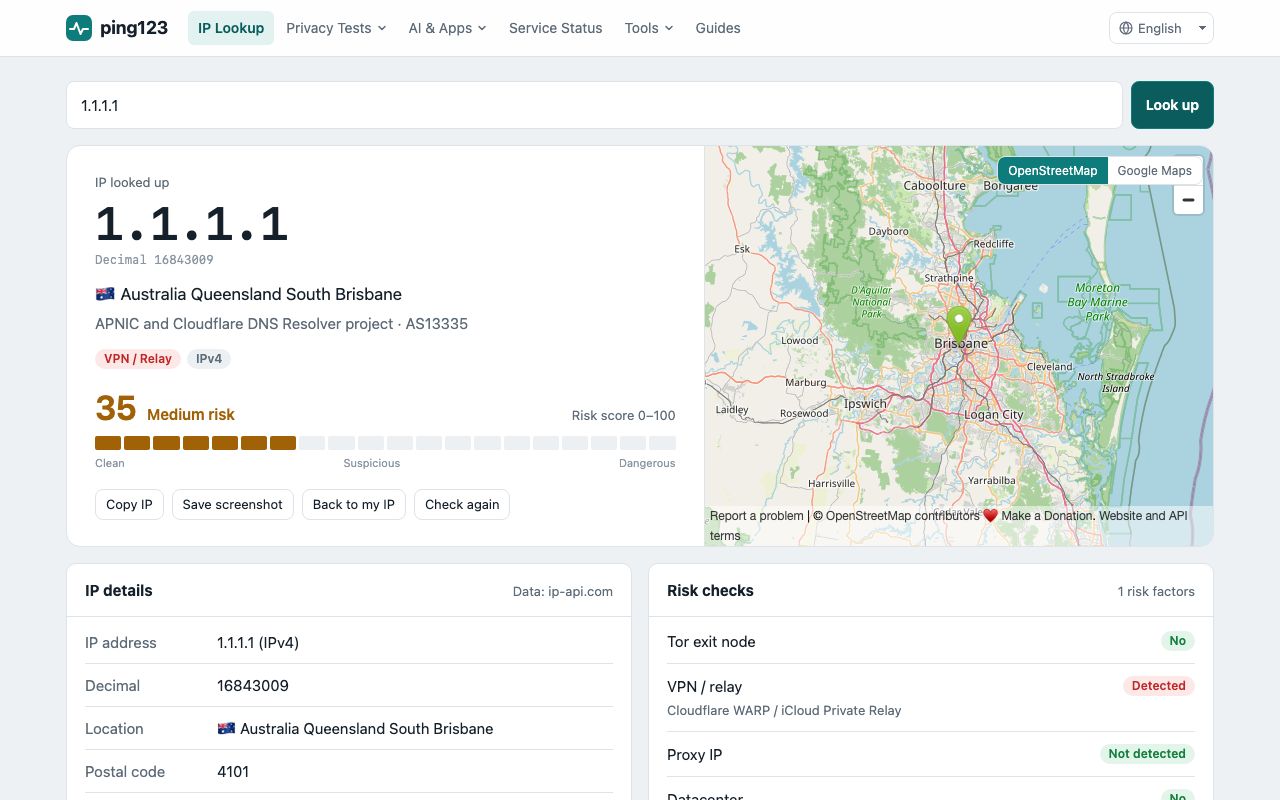Click the IPv4 badge

coord(209,359)
